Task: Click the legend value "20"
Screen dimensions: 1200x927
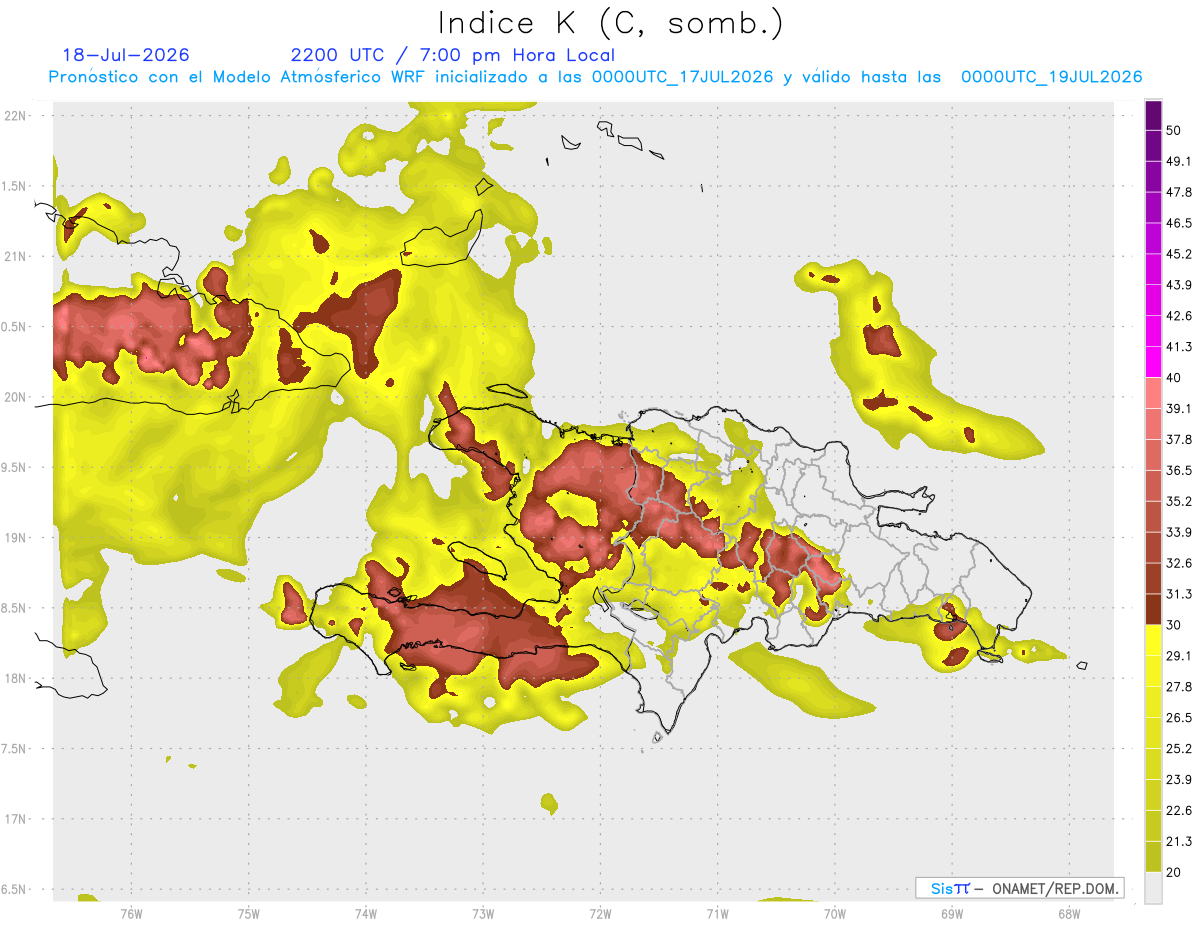Action: [x=1174, y=873]
